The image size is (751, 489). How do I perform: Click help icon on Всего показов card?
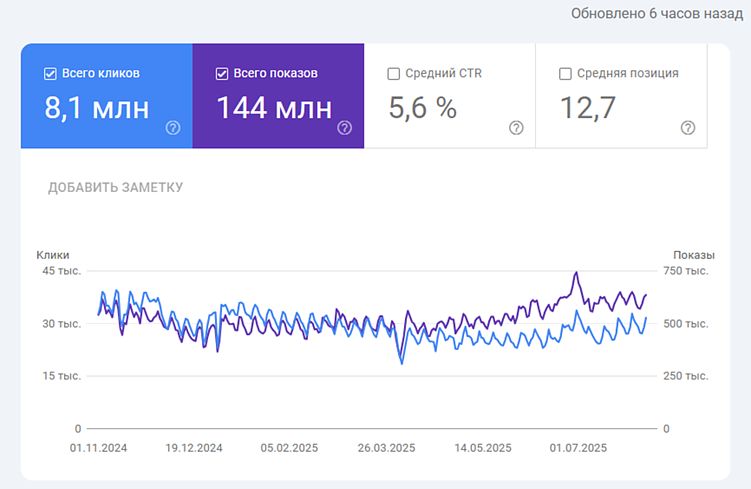pyautogui.click(x=345, y=127)
